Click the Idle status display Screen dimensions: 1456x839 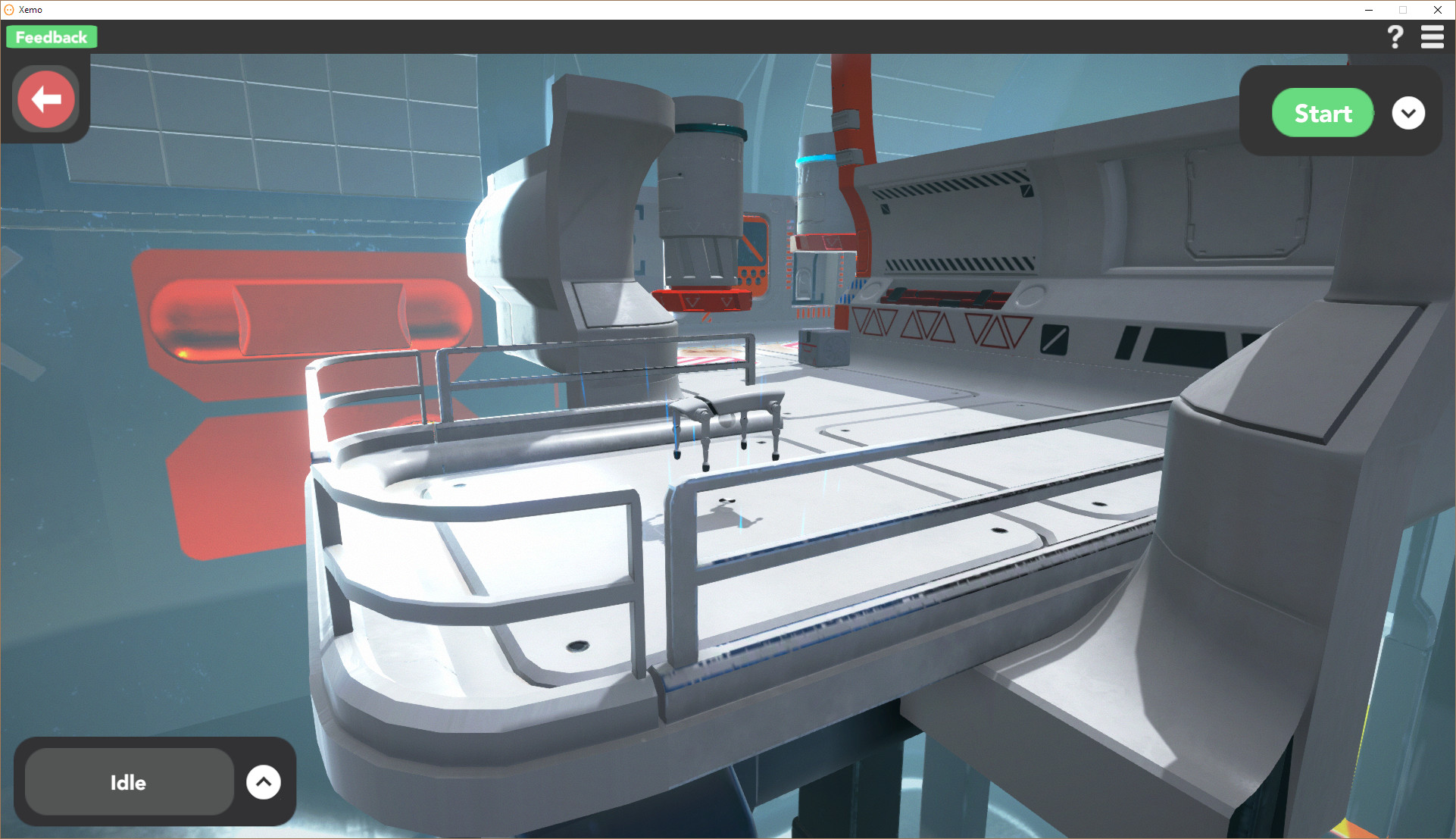(127, 782)
